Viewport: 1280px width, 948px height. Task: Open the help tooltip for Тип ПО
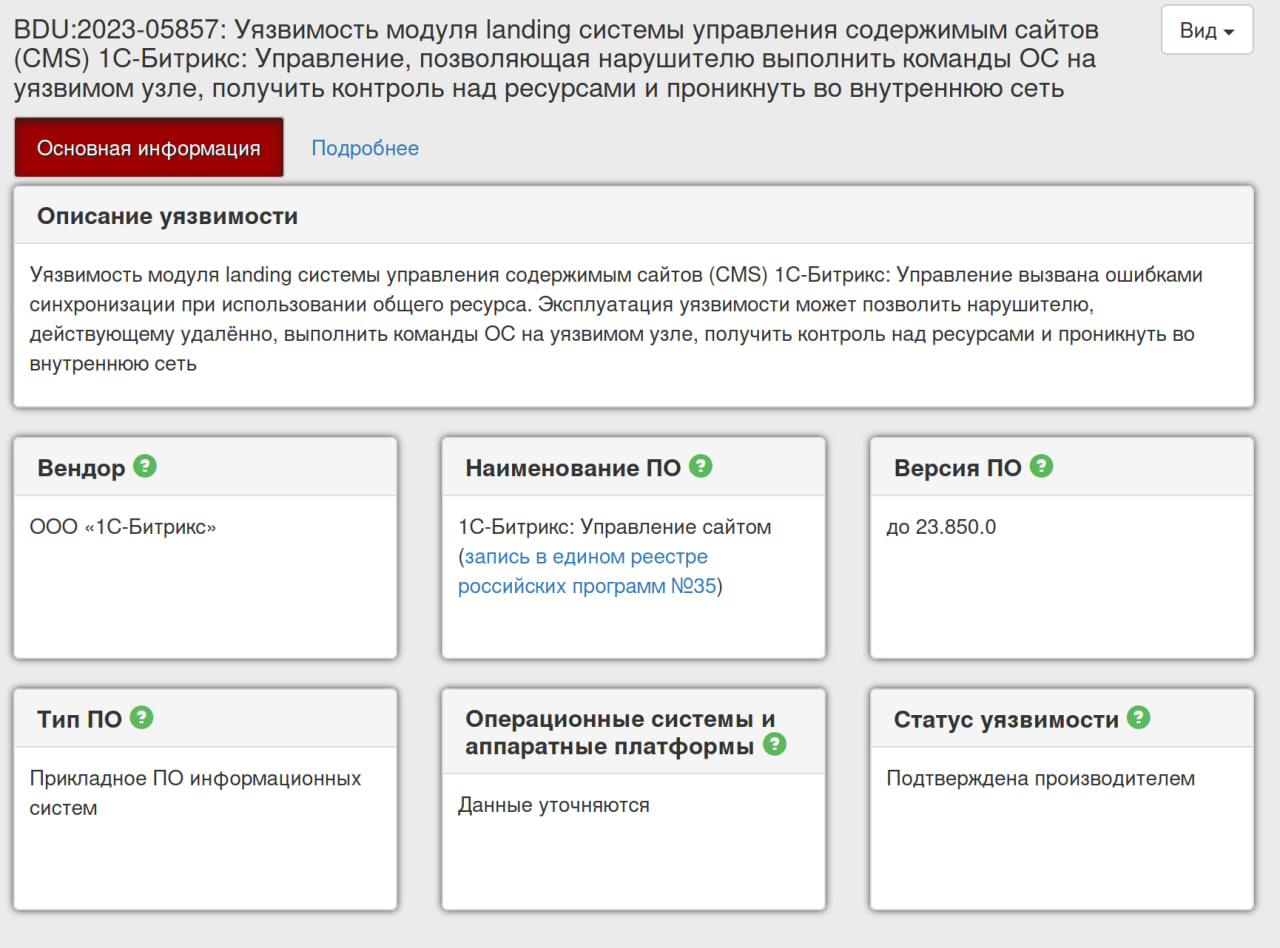tap(142, 717)
